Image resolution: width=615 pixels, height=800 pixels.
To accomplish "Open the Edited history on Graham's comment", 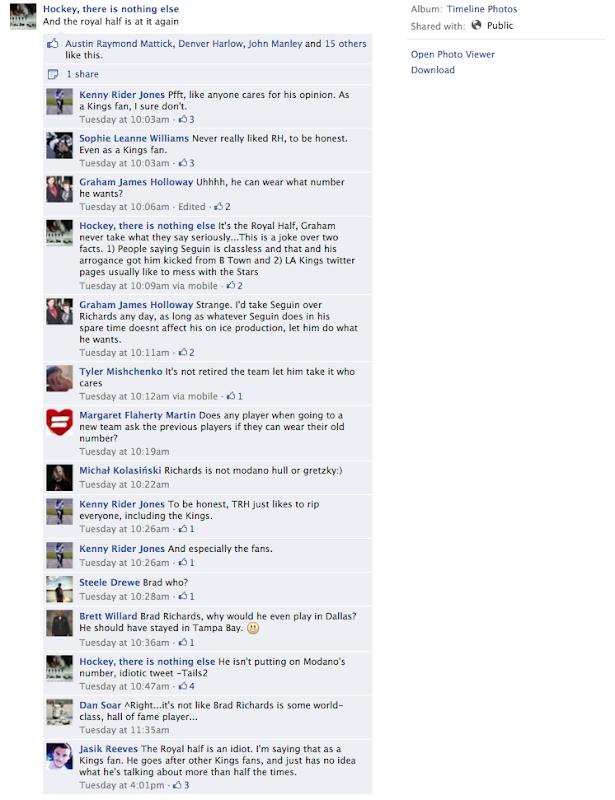I will click(x=192, y=207).
